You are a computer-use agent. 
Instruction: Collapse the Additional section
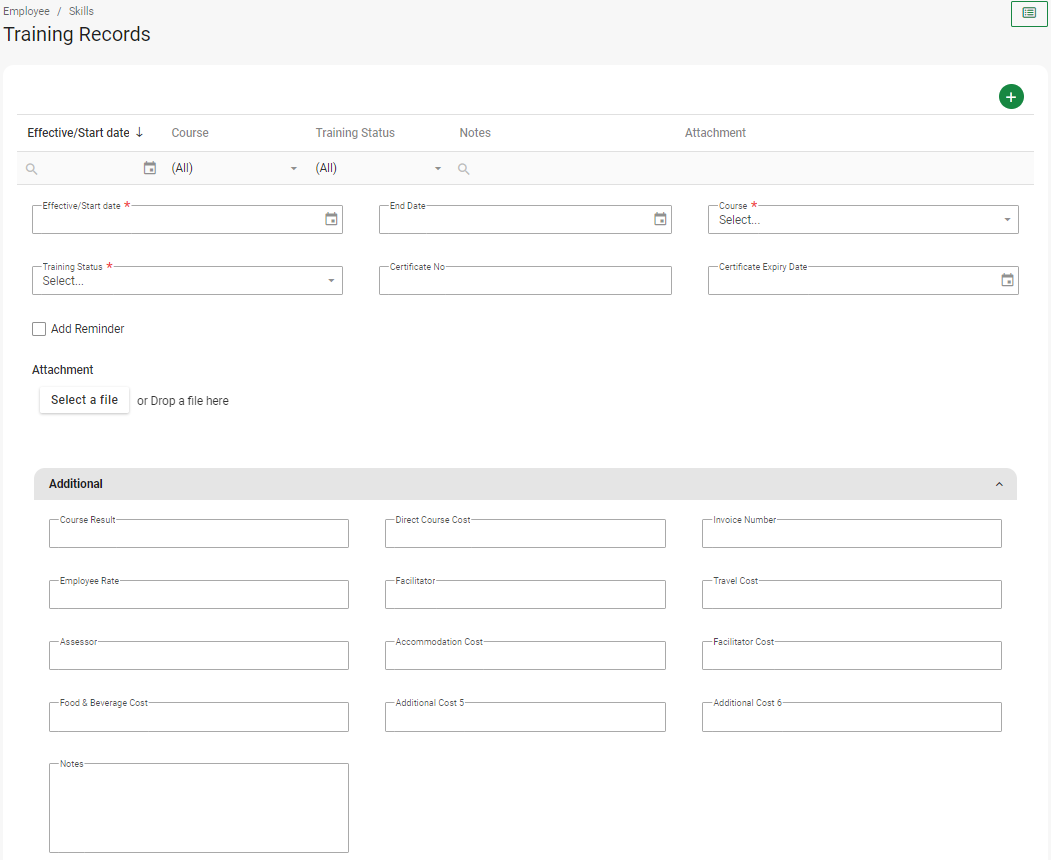(x=998, y=484)
